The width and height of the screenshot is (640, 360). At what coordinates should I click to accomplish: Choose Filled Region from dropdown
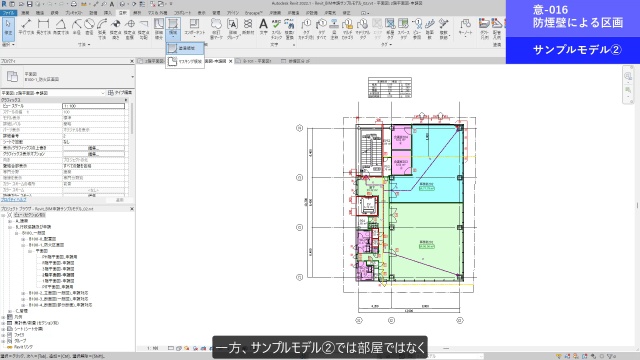tap(185, 48)
